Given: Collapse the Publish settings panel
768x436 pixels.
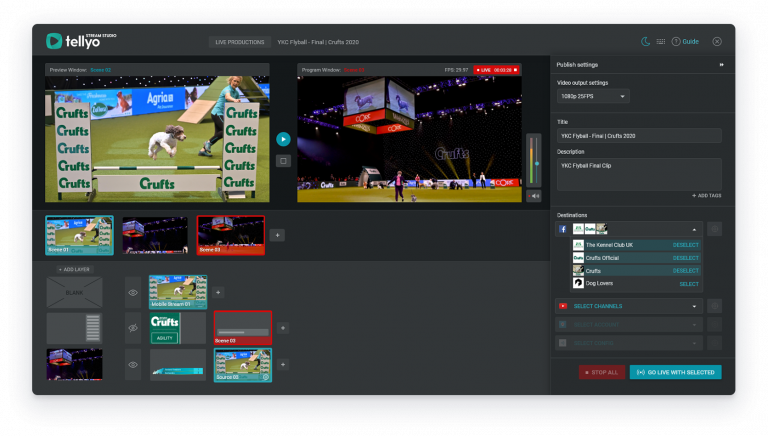Looking at the screenshot, I should tap(721, 65).
